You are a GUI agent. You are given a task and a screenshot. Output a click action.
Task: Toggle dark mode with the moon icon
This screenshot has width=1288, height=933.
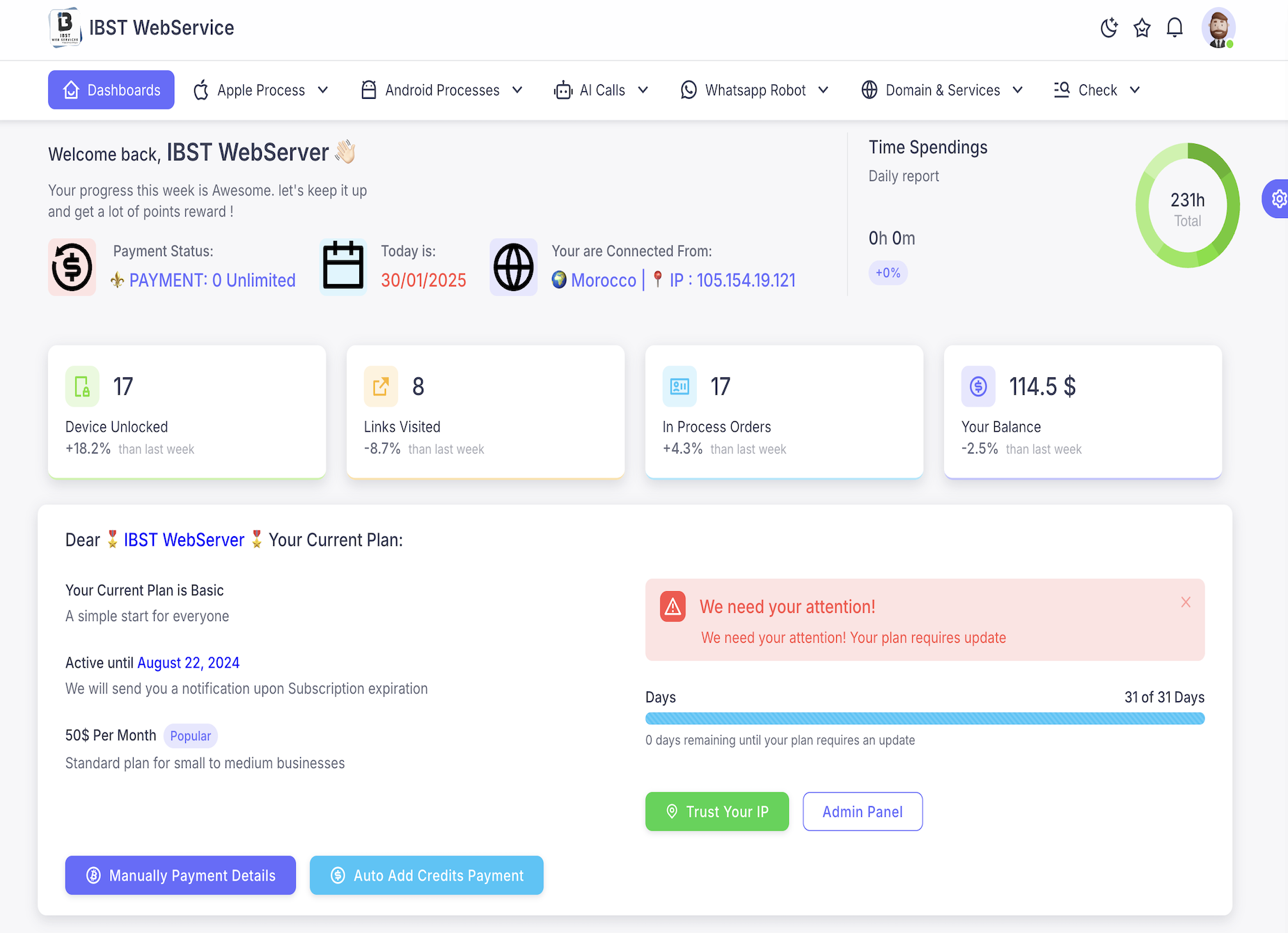[1109, 28]
